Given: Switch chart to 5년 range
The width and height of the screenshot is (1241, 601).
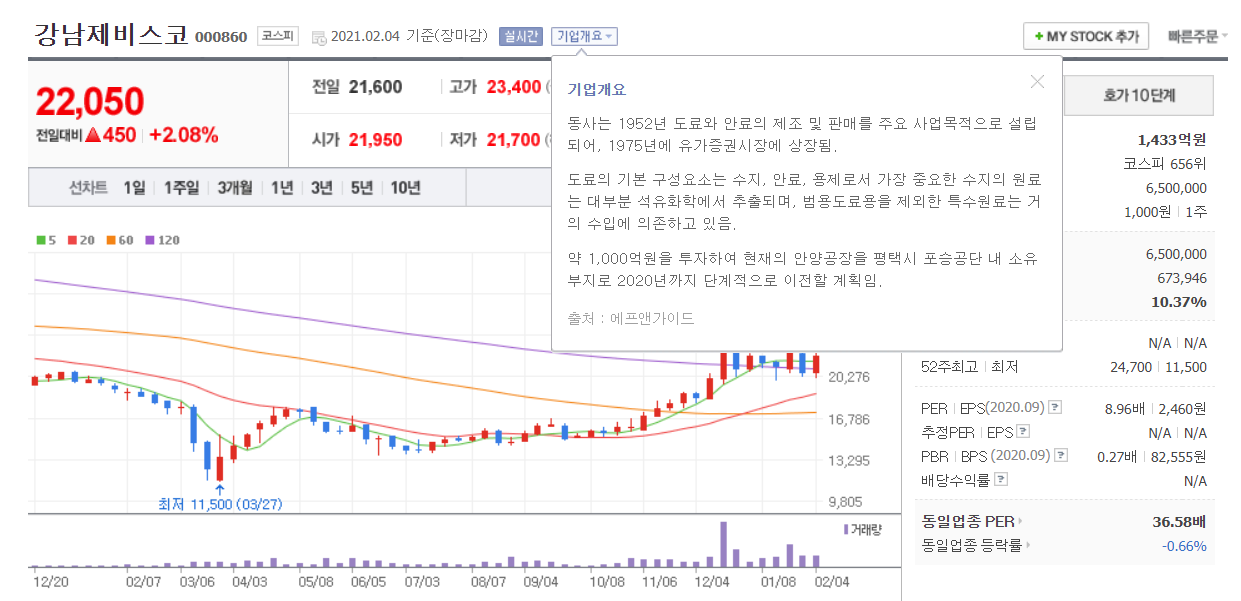Looking at the screenshot, I should point(361,187).
